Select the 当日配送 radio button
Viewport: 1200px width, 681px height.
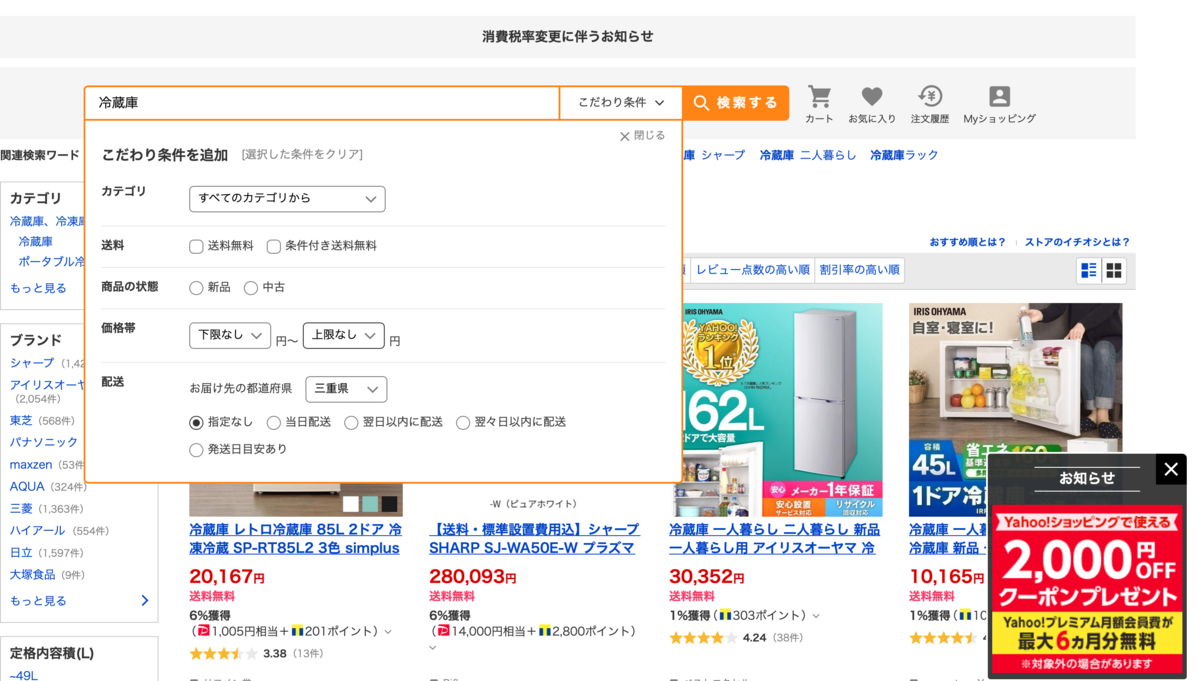tap(273, 423)
